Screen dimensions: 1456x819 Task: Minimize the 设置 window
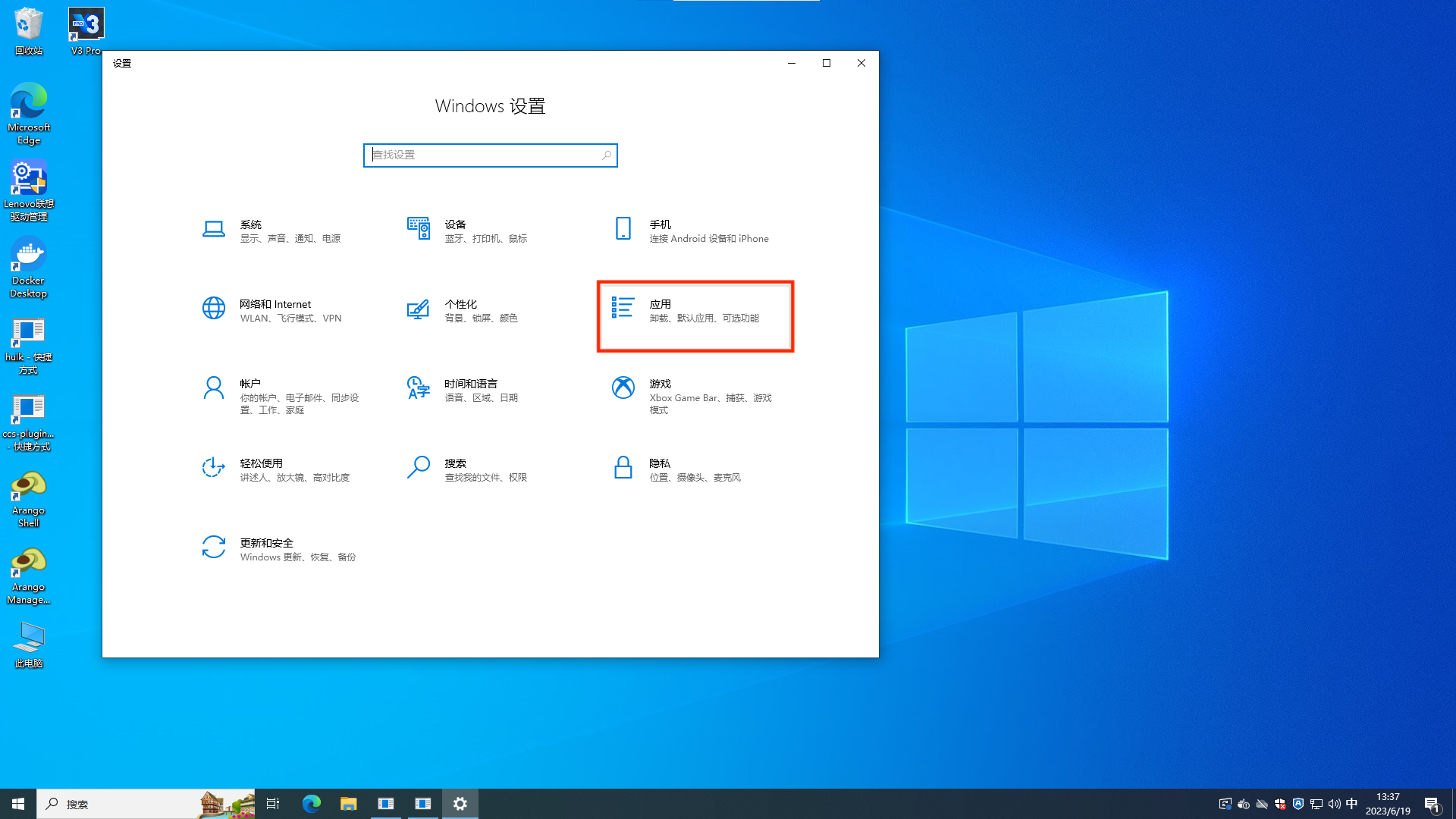pyautogui.click(x=792, y=63)
